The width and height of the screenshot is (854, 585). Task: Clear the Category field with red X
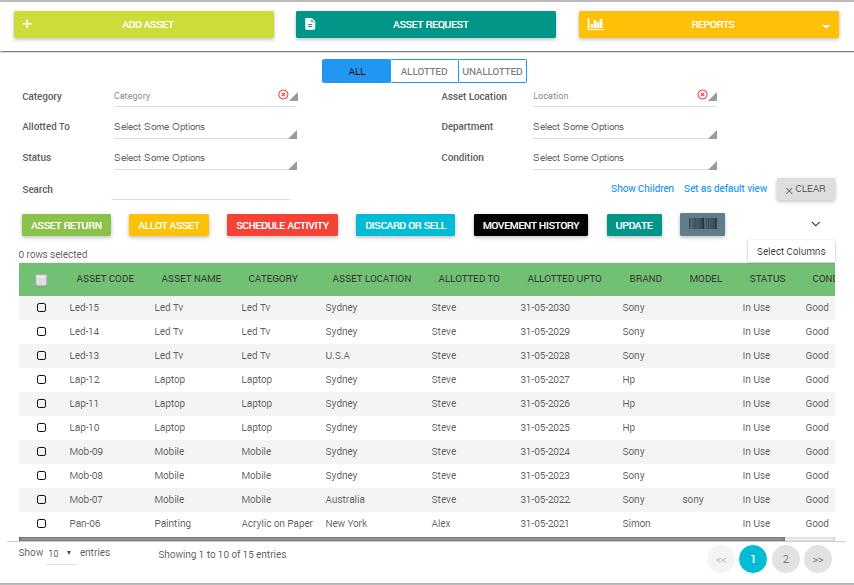(283, 95)
